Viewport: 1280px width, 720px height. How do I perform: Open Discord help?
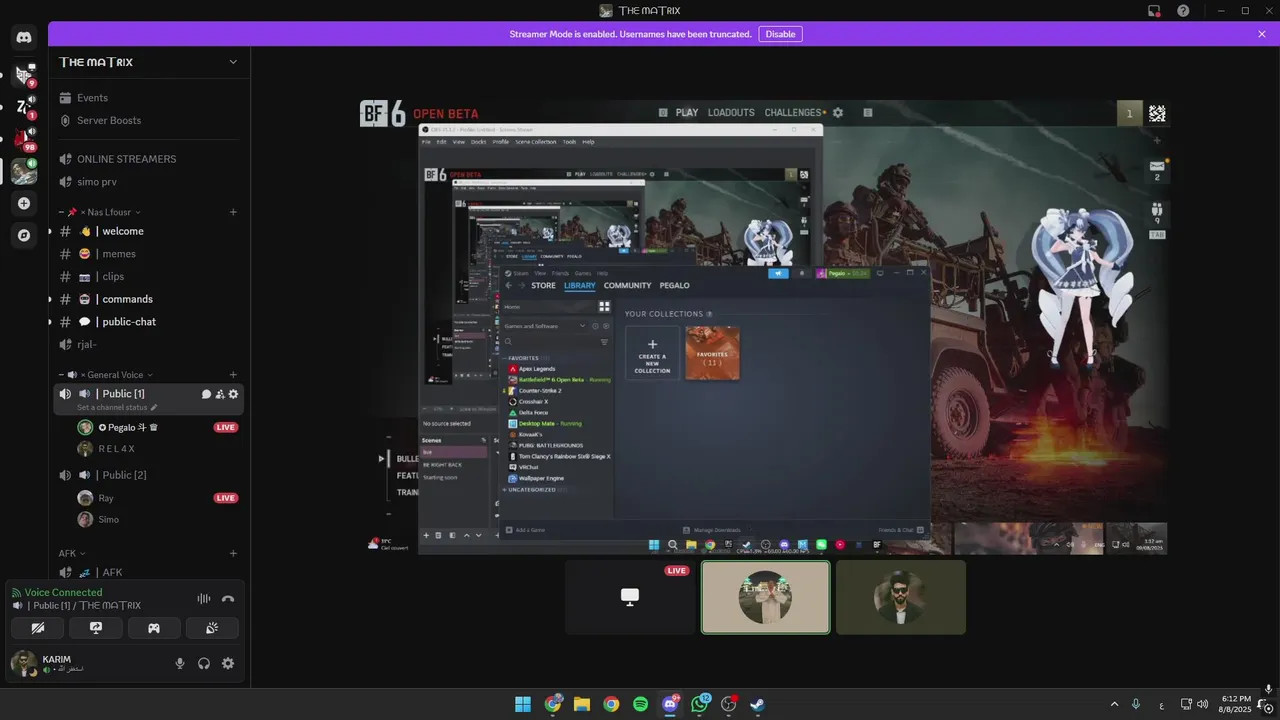(x=1183, y=10)
